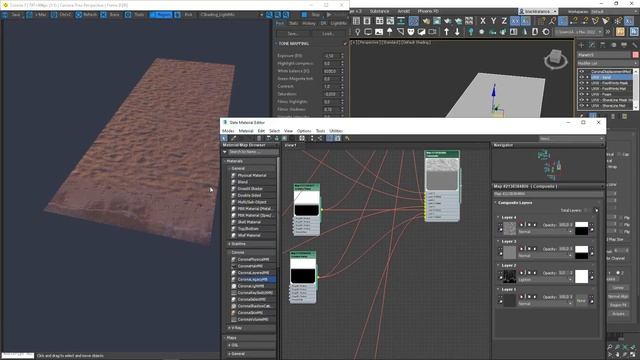
Task: Choose the Blend material entry
Action: 242,182
